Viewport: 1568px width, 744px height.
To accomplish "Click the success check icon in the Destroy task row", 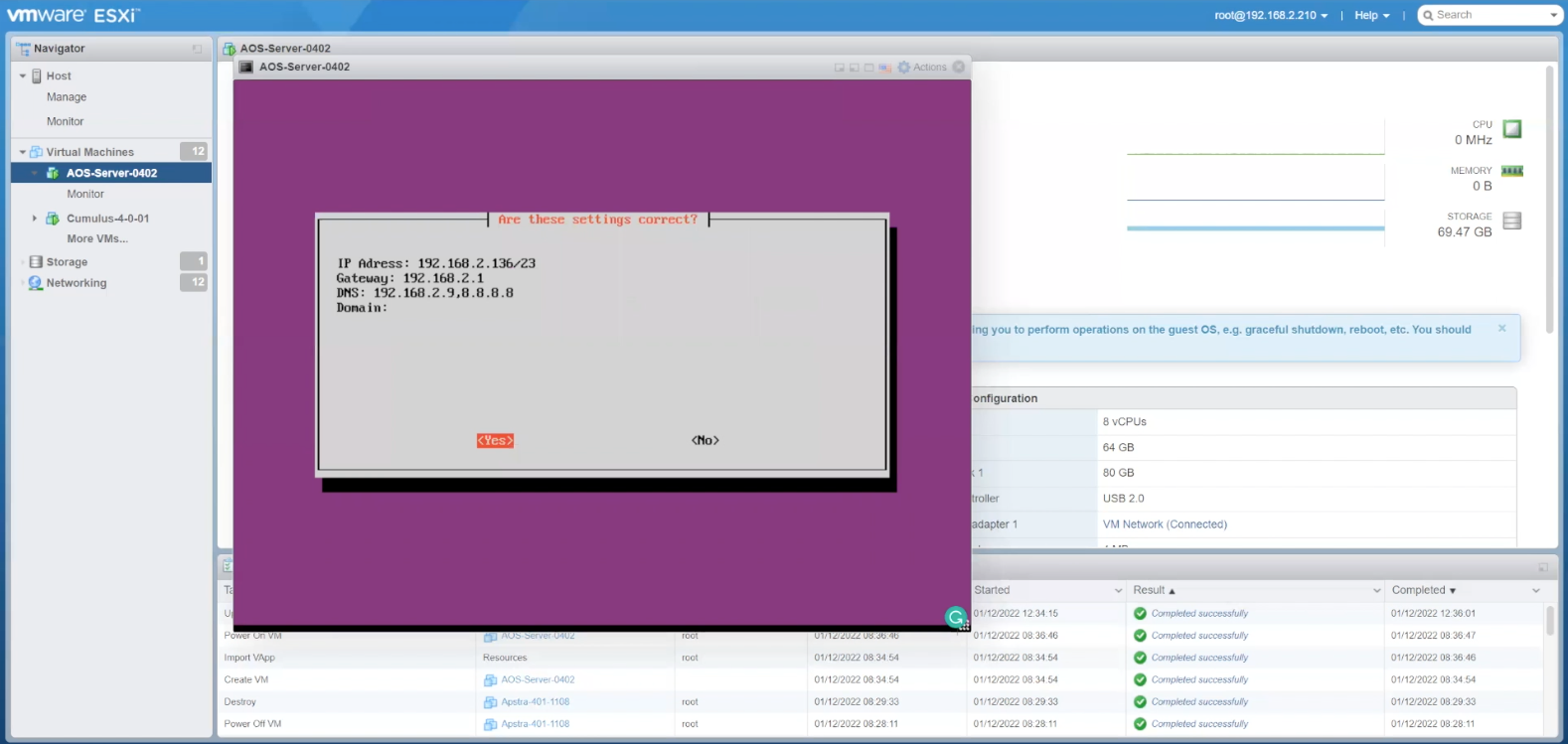I will point(1141,702).
